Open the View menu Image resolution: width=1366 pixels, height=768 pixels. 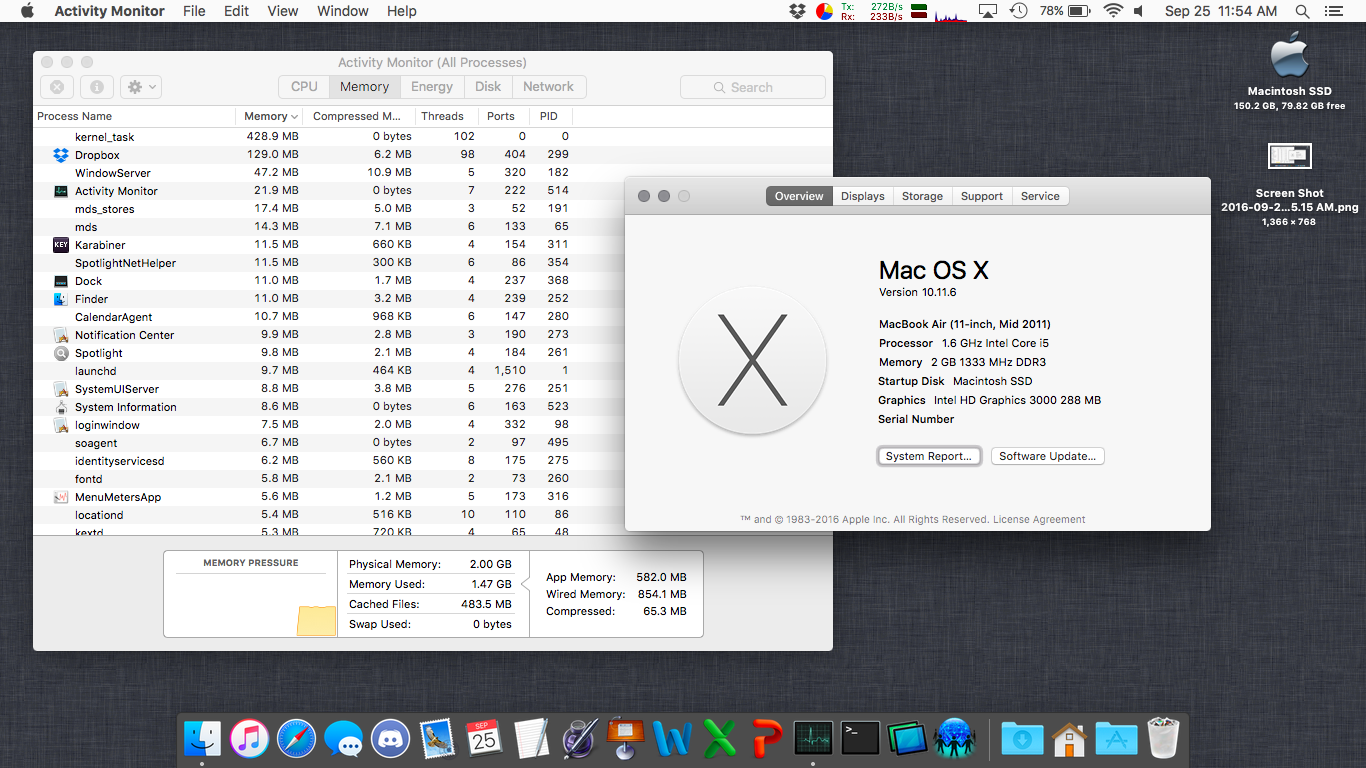point(283,11)
